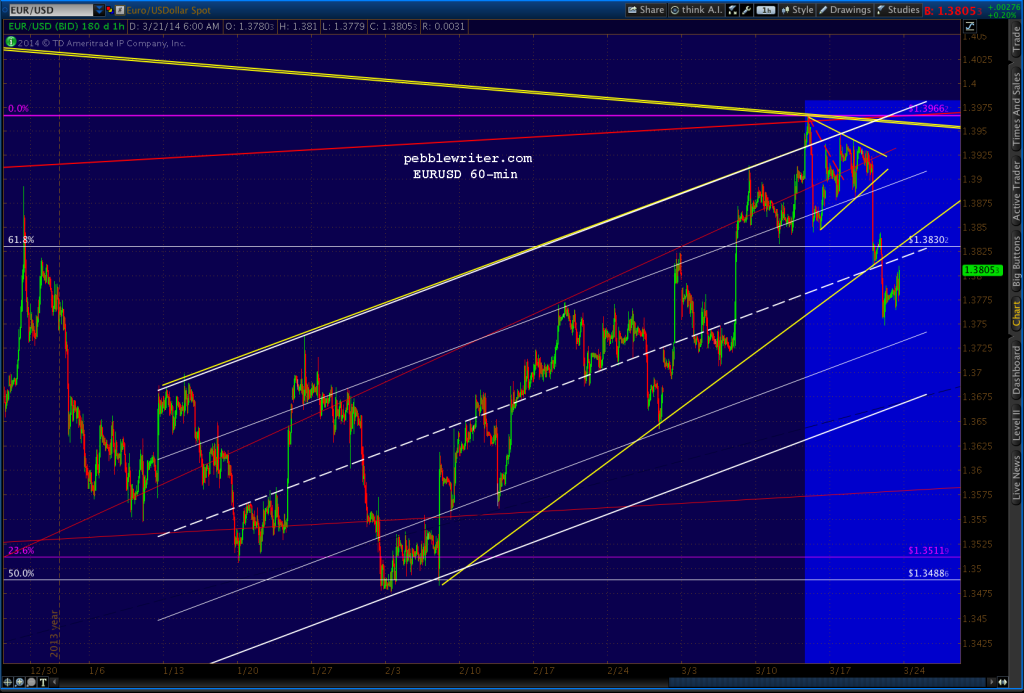Toggle the colored linking cube near the symbol field
This screenshot has width=1024, height=693.
[110, 9]
